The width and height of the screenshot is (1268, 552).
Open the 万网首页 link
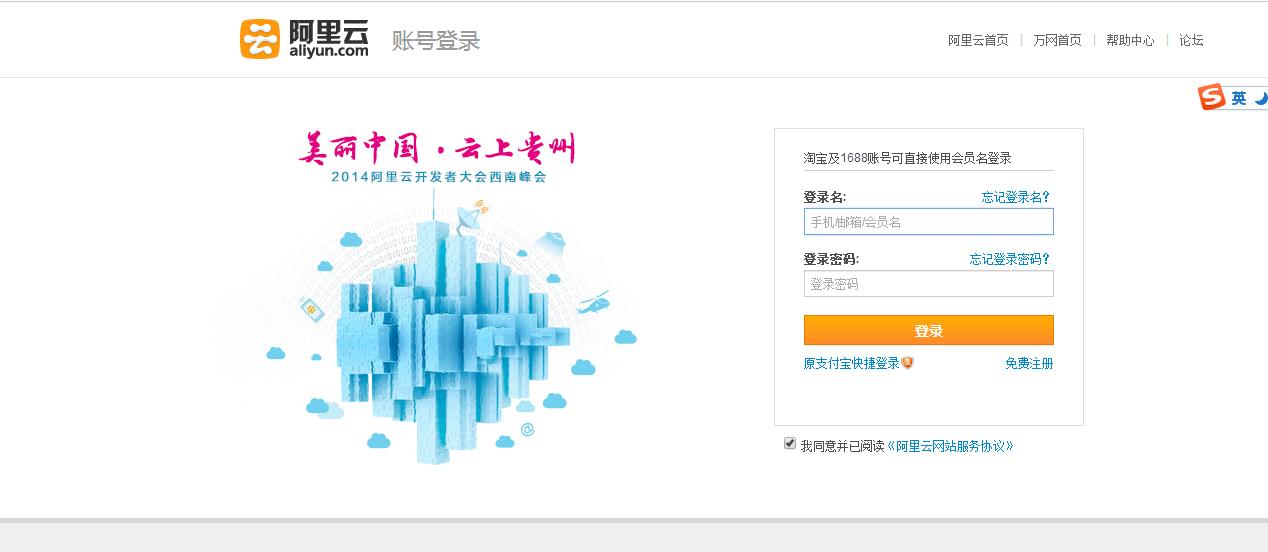[x=1057, y=41]
